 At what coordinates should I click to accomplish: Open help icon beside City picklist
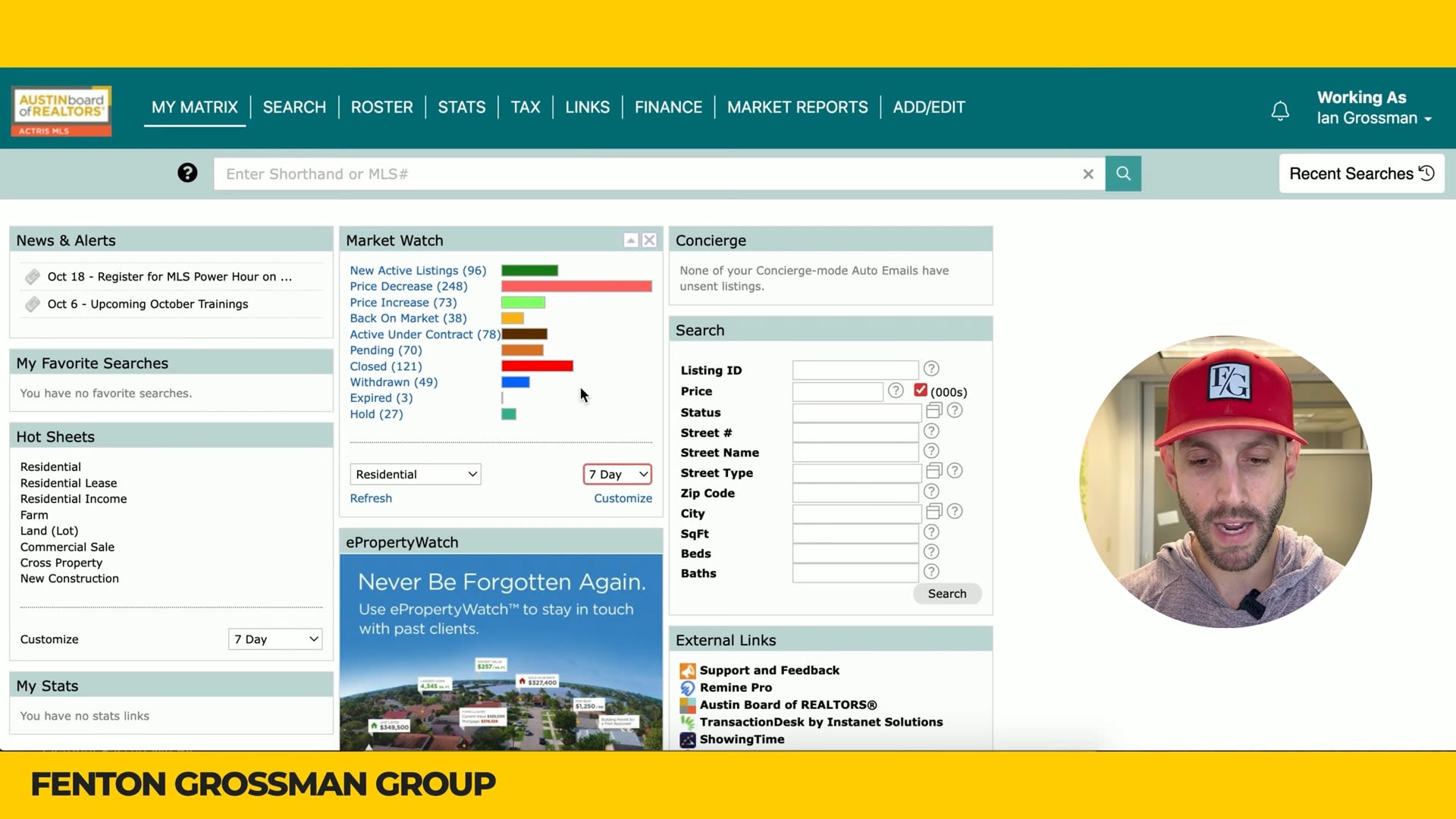pos(955,511)
